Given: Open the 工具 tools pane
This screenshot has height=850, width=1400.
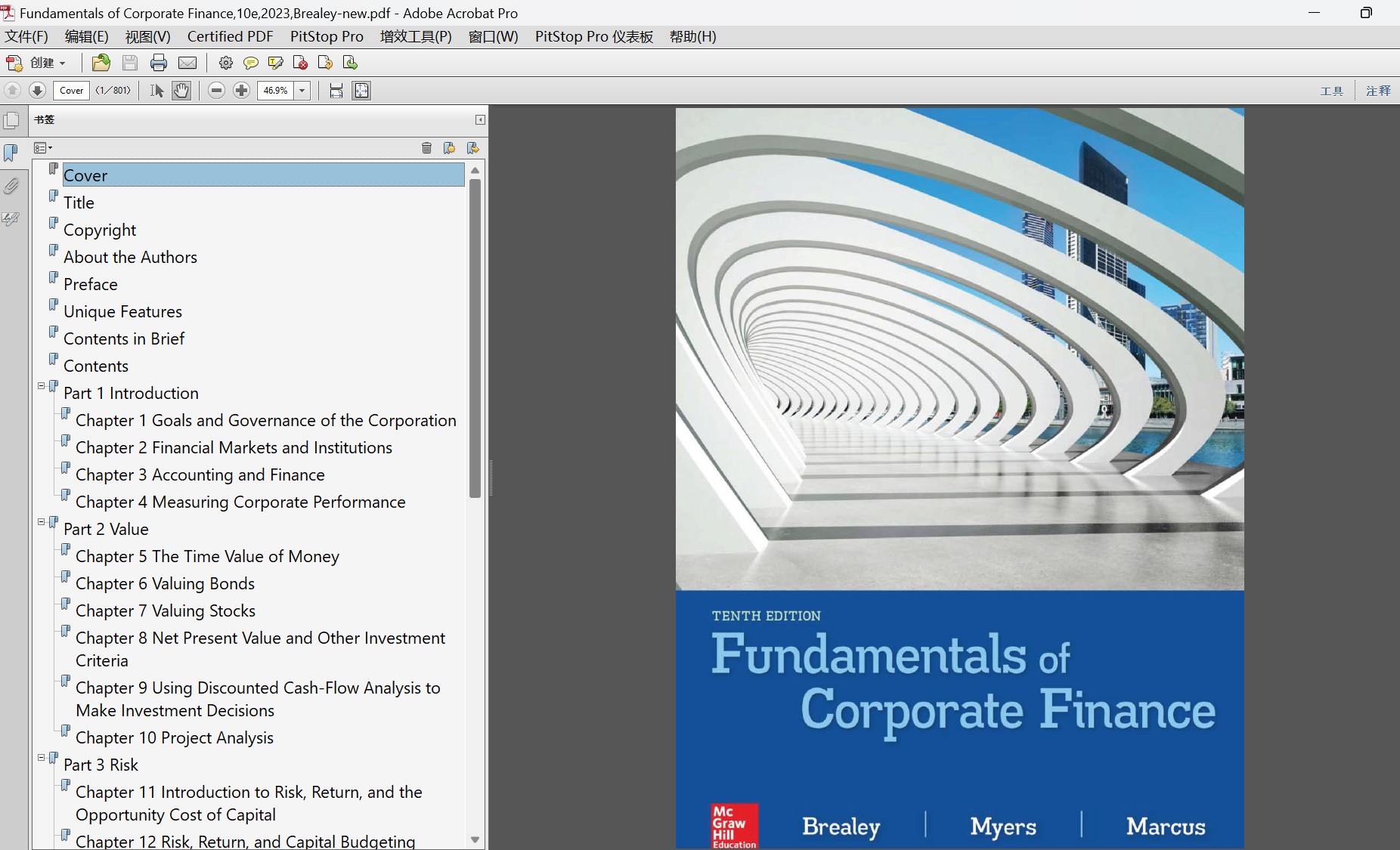Looking at the screenshot, I should pos(1331,91).
